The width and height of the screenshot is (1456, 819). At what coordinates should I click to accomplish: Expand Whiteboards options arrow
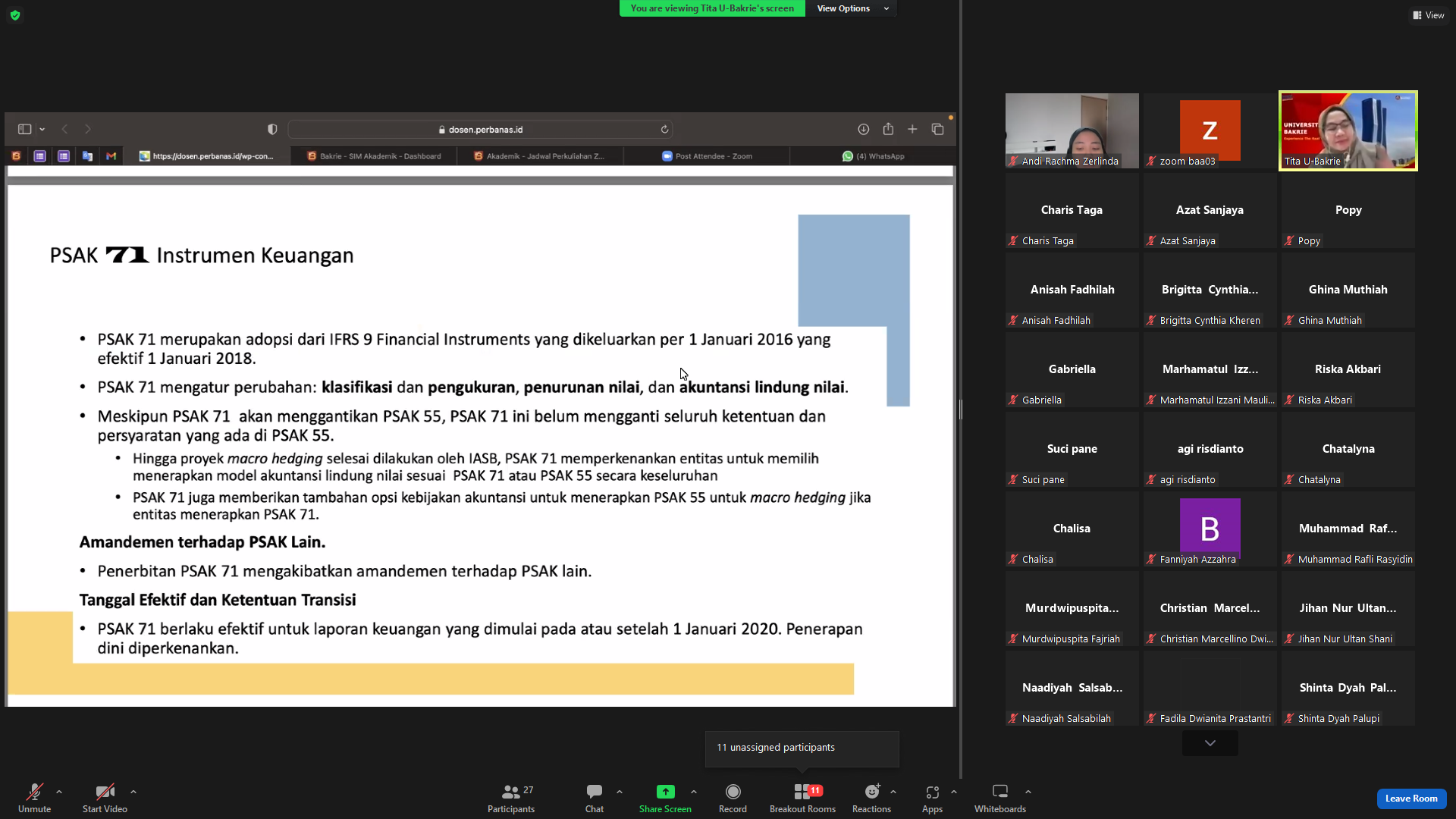(x=1028, y=792)
